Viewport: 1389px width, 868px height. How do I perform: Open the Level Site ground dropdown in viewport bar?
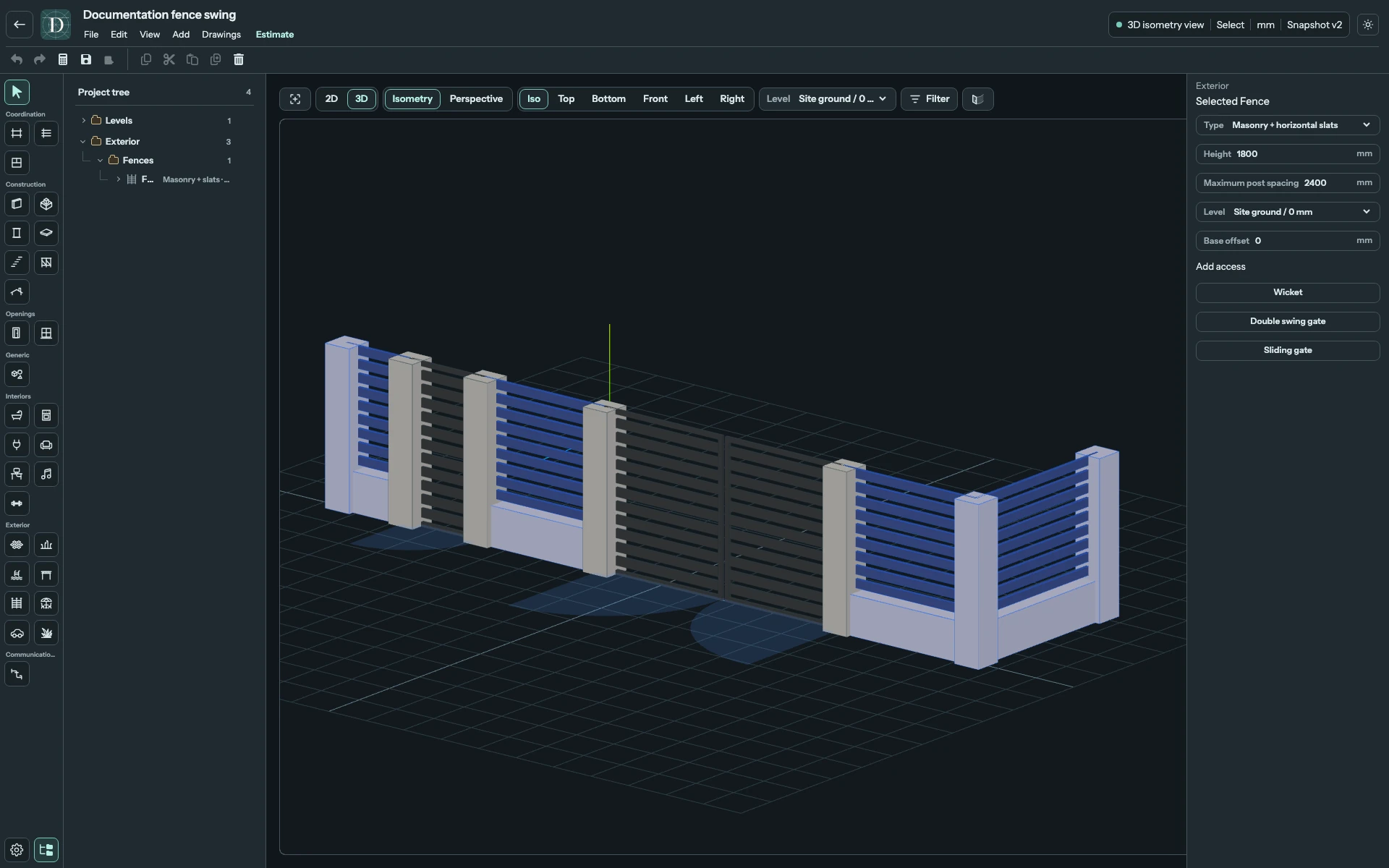(x=828, y=99)
